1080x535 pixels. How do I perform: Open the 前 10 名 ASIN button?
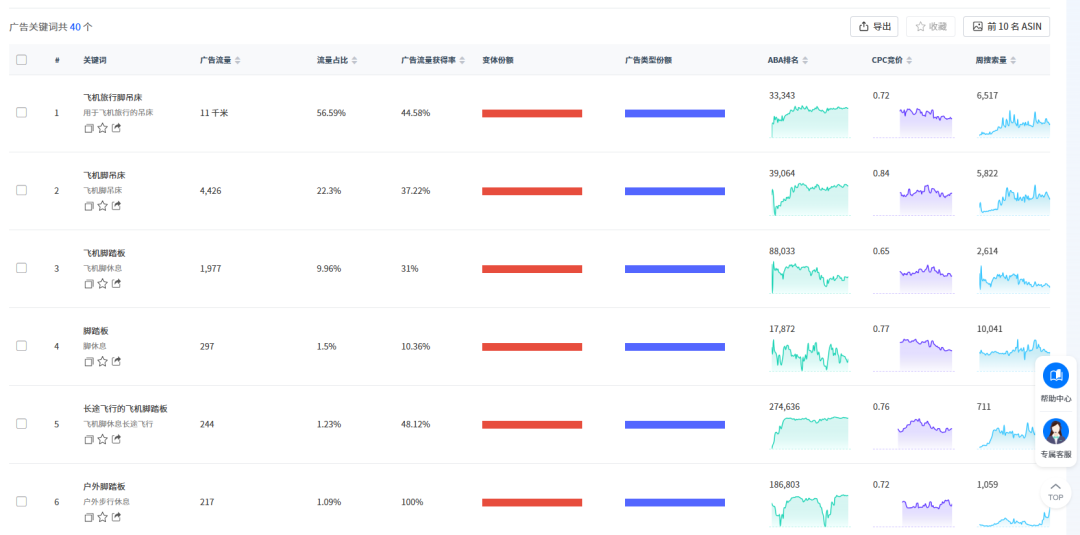pyautogui.click(x=1006, y=27)
